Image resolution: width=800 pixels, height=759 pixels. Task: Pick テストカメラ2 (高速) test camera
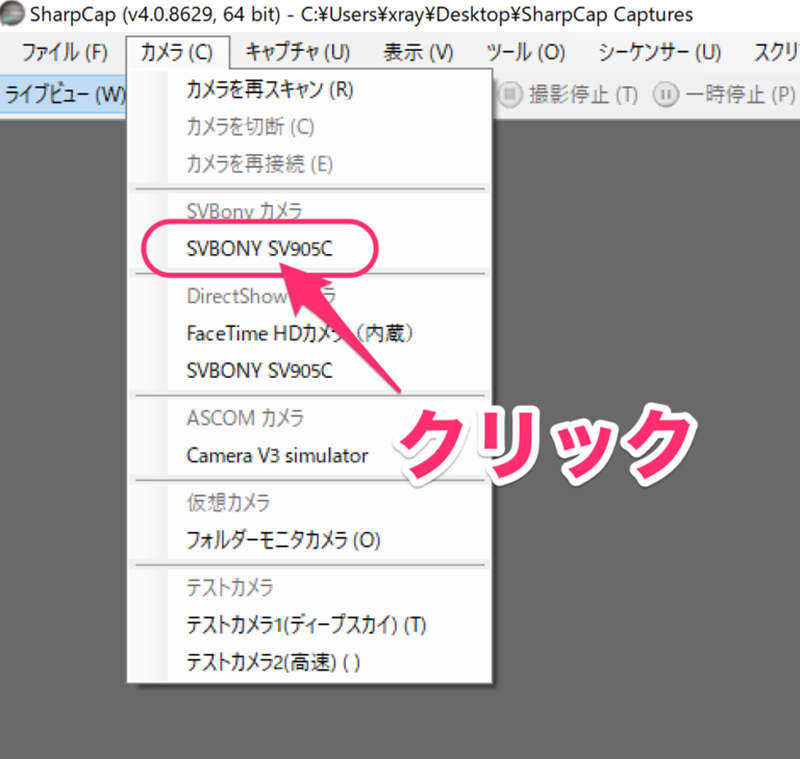coord(273,661)
